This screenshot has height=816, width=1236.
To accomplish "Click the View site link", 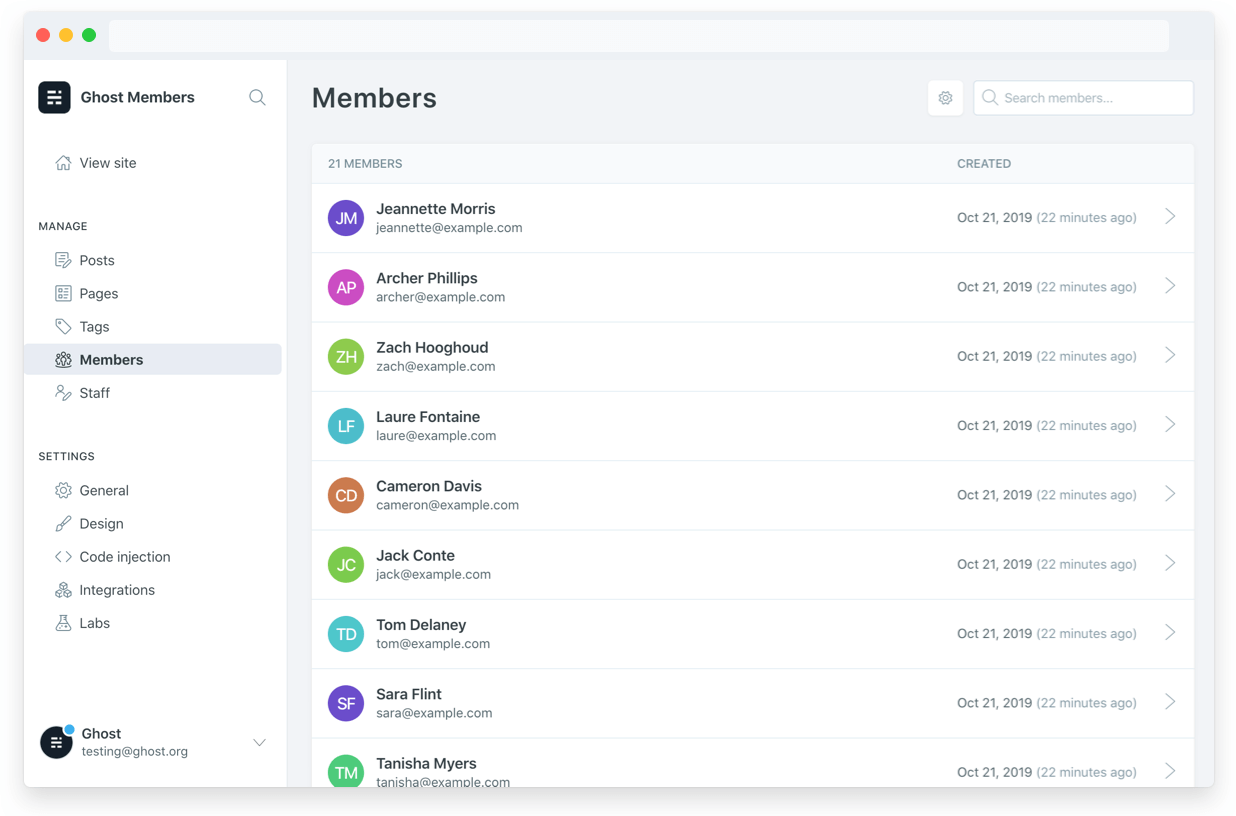I will pyautogui.click(x=108, y=162).
